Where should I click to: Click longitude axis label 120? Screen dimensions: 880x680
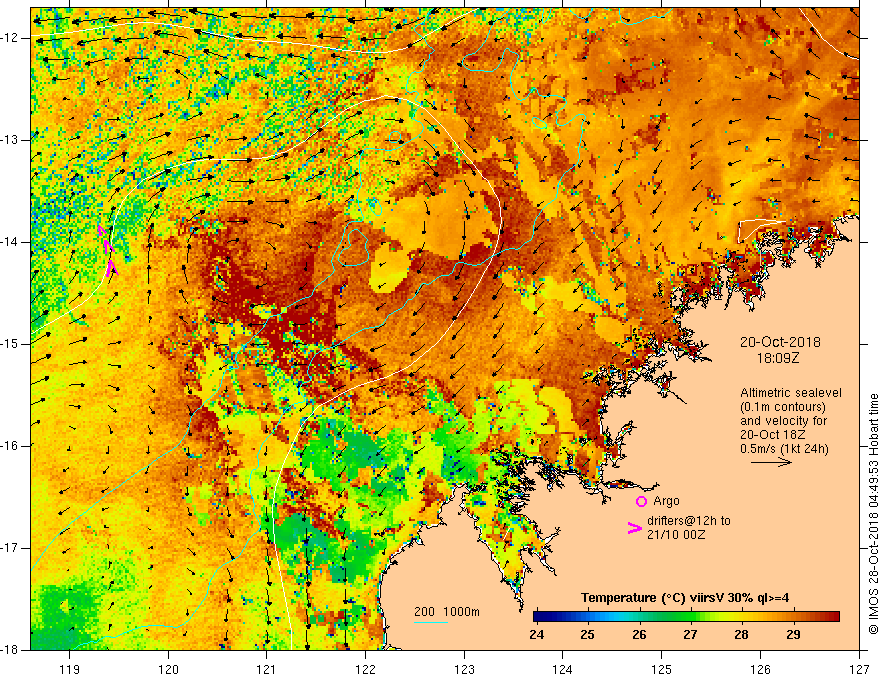coord(168,669)
